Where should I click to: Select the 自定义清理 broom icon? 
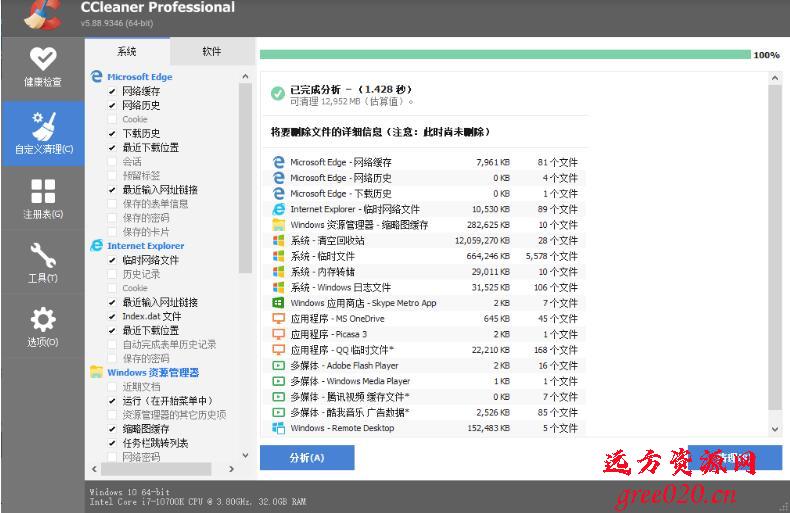point(42,127)
